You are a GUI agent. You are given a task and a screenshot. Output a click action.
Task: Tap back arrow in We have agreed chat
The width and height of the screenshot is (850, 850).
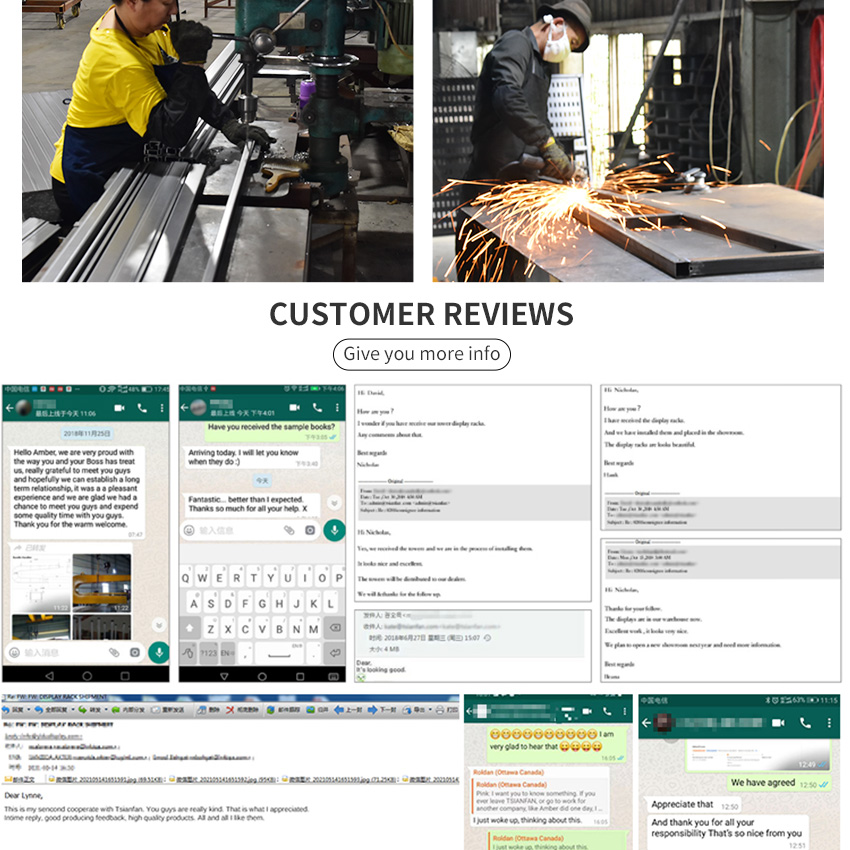(646, 723)
